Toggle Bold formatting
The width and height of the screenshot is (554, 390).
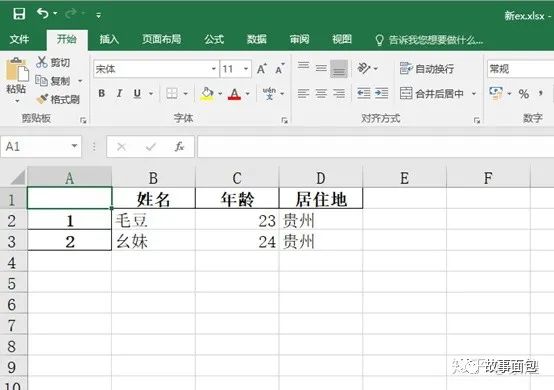pyautogui.click(x=102, y=93)
